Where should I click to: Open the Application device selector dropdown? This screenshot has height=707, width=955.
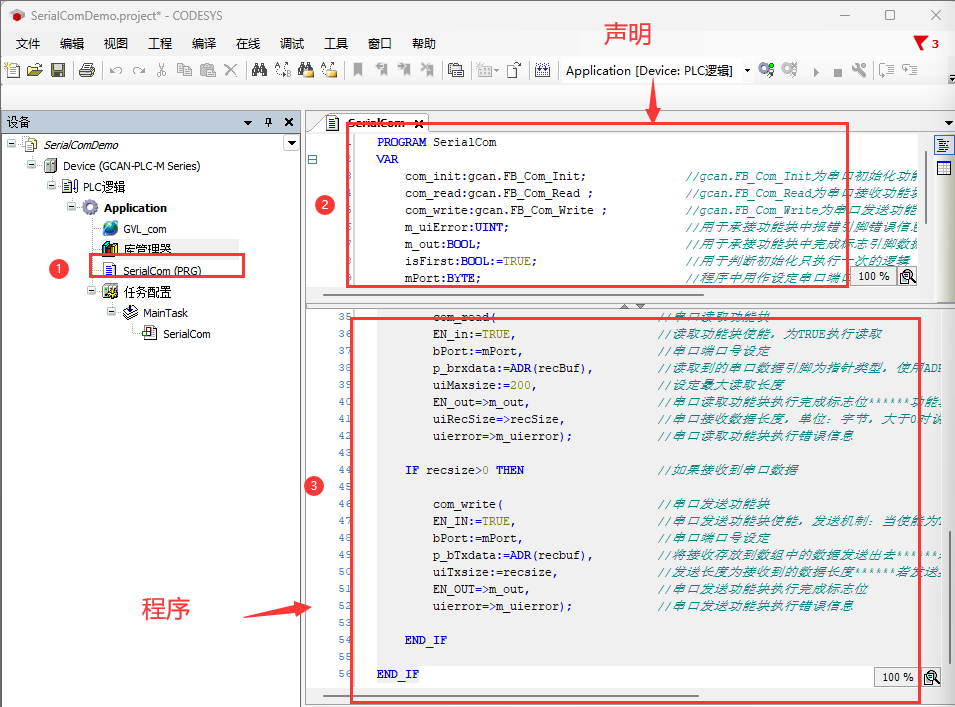(746, 71)
